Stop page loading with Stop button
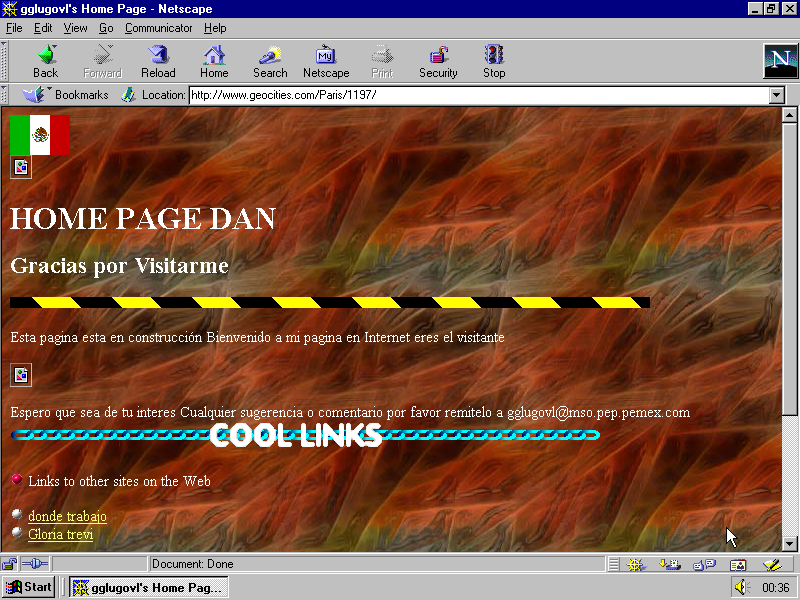 click(x=494, y=61)
